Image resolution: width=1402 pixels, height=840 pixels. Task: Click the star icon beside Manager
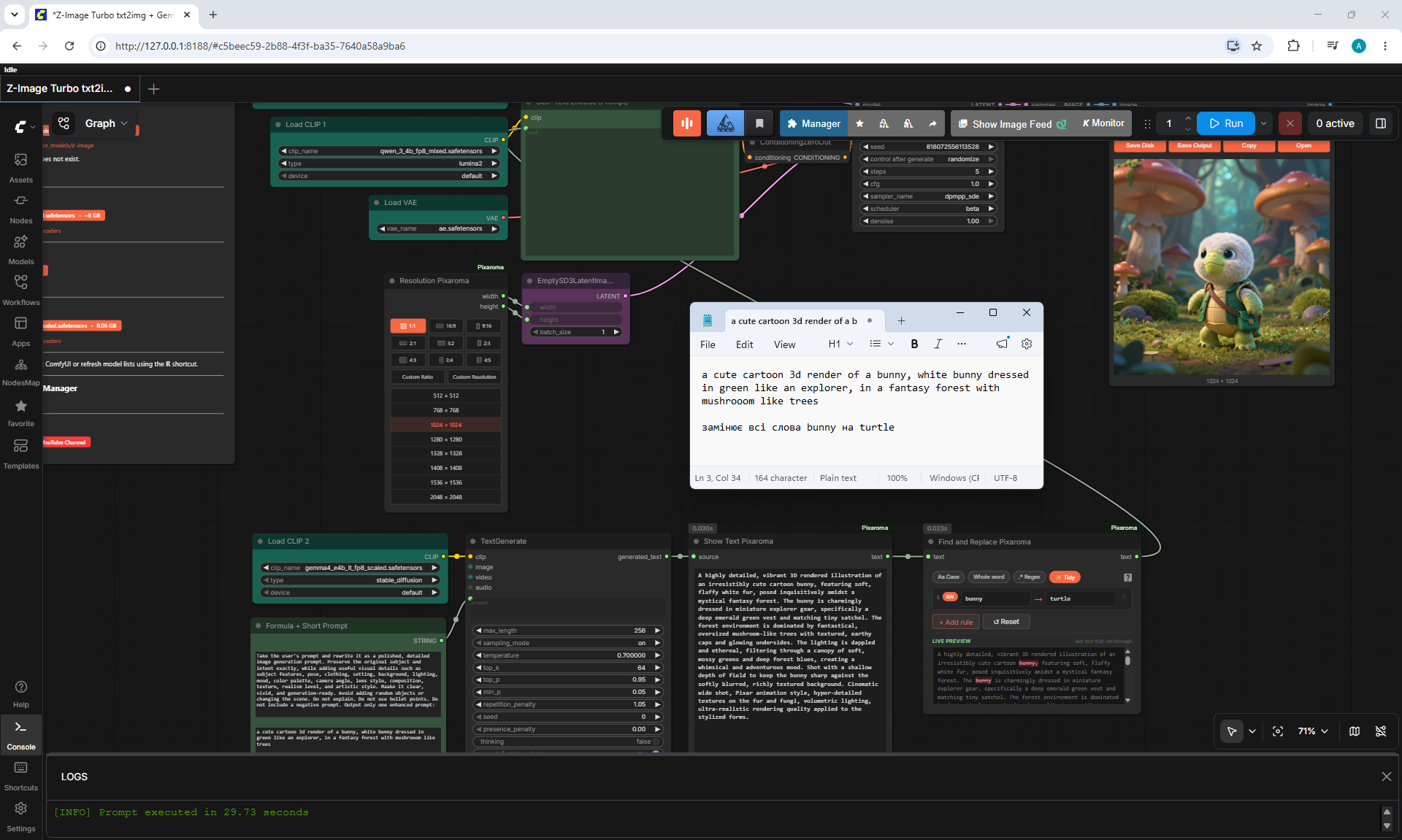[x=859, y=123]
